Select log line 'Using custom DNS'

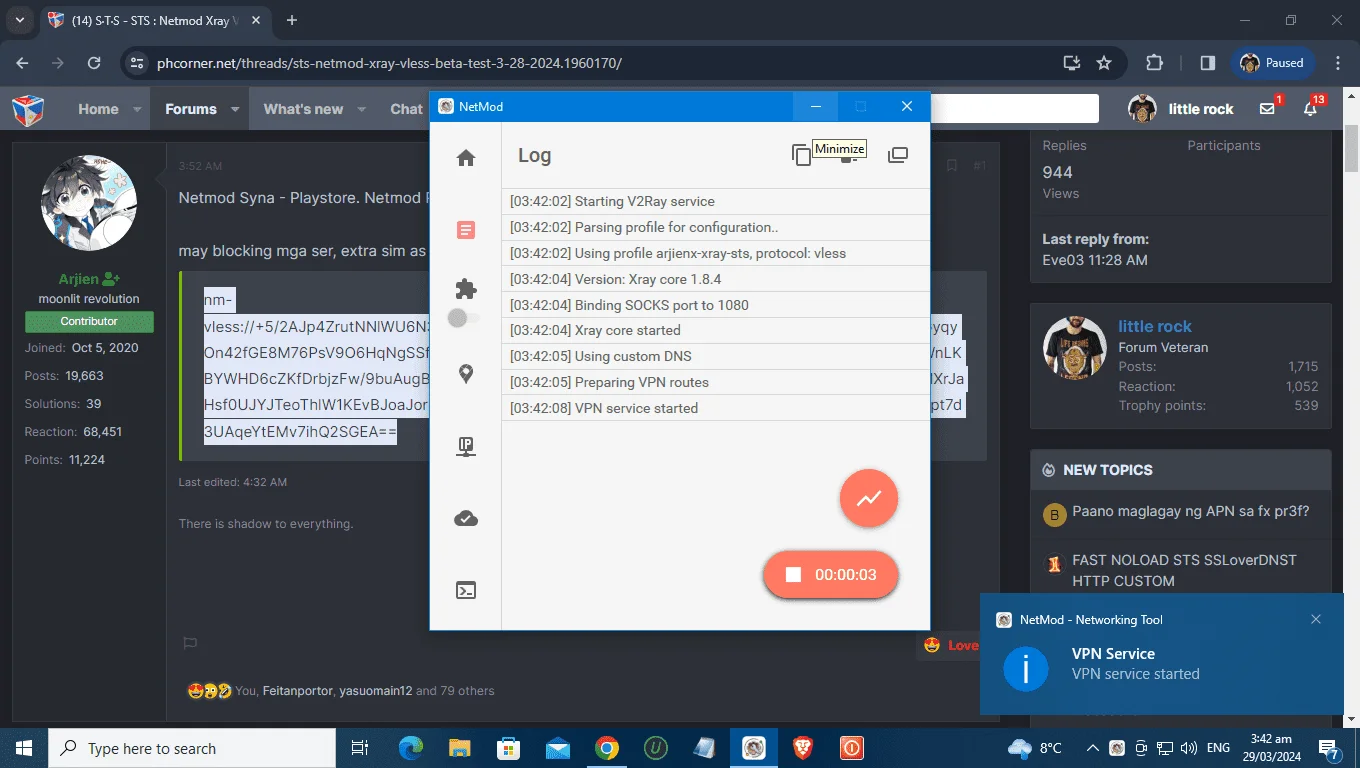point(716,356)
